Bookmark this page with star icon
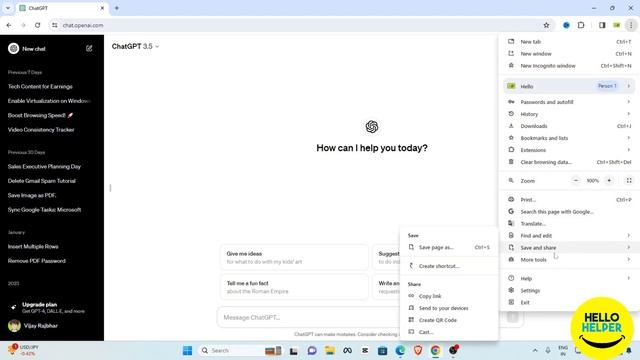 (x=546, y=25)
